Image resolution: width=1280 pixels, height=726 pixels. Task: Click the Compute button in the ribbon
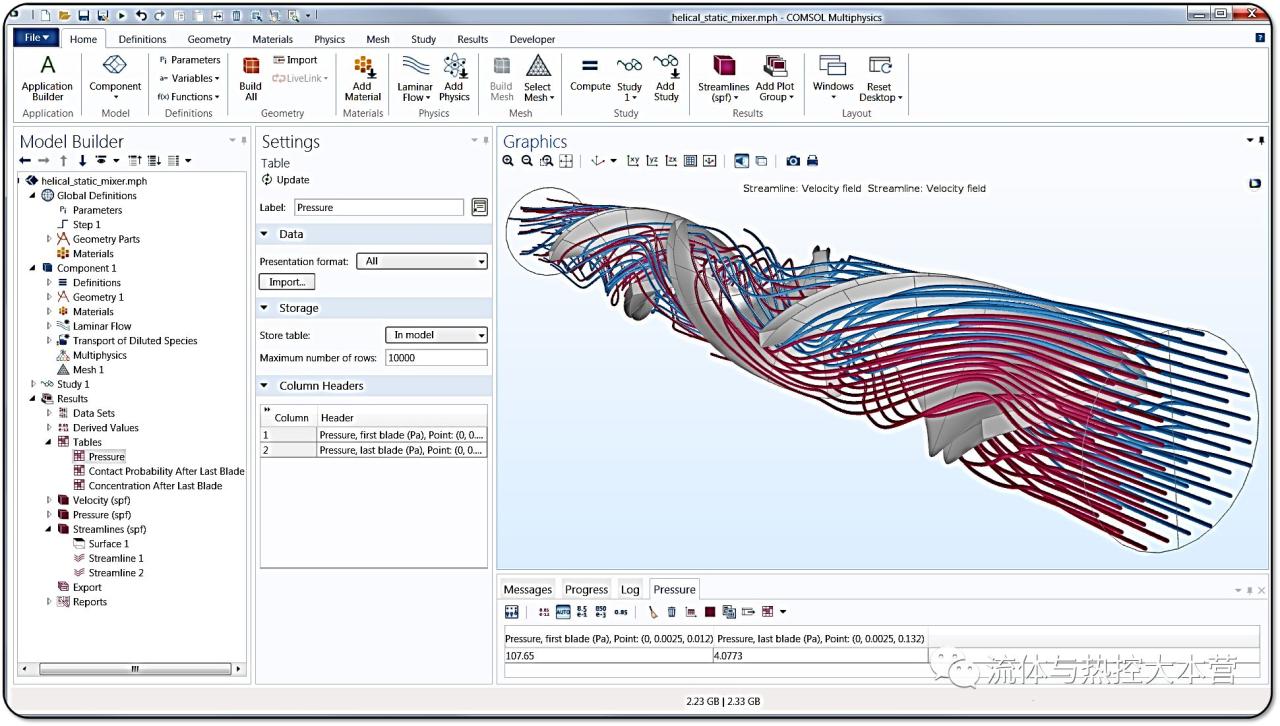coord(590,74)
